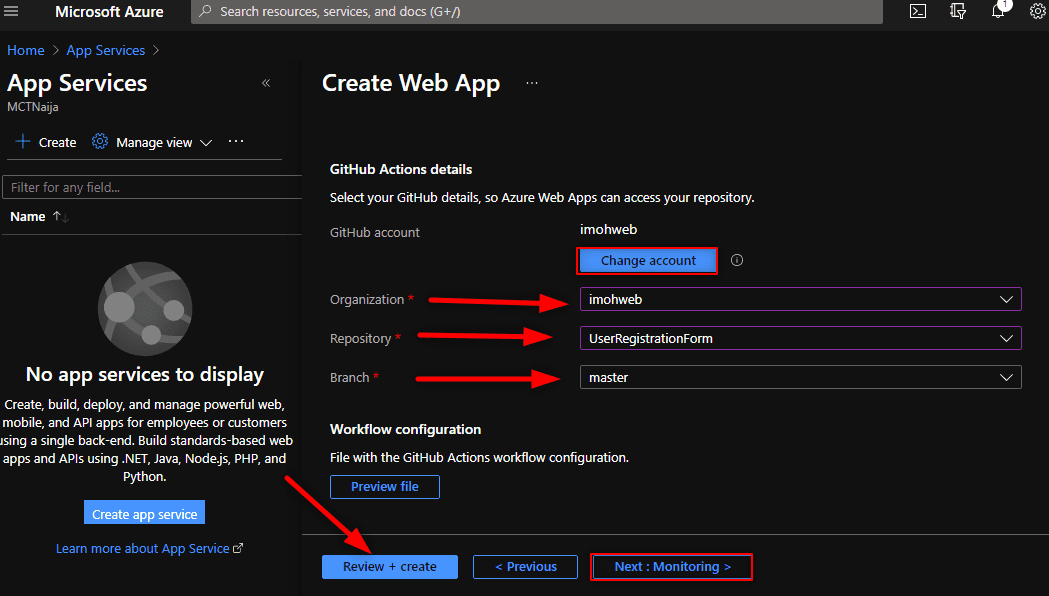The height and width of the screenshot is (596, 1049).
Task: Click the Preview file button
Action: 385,486
